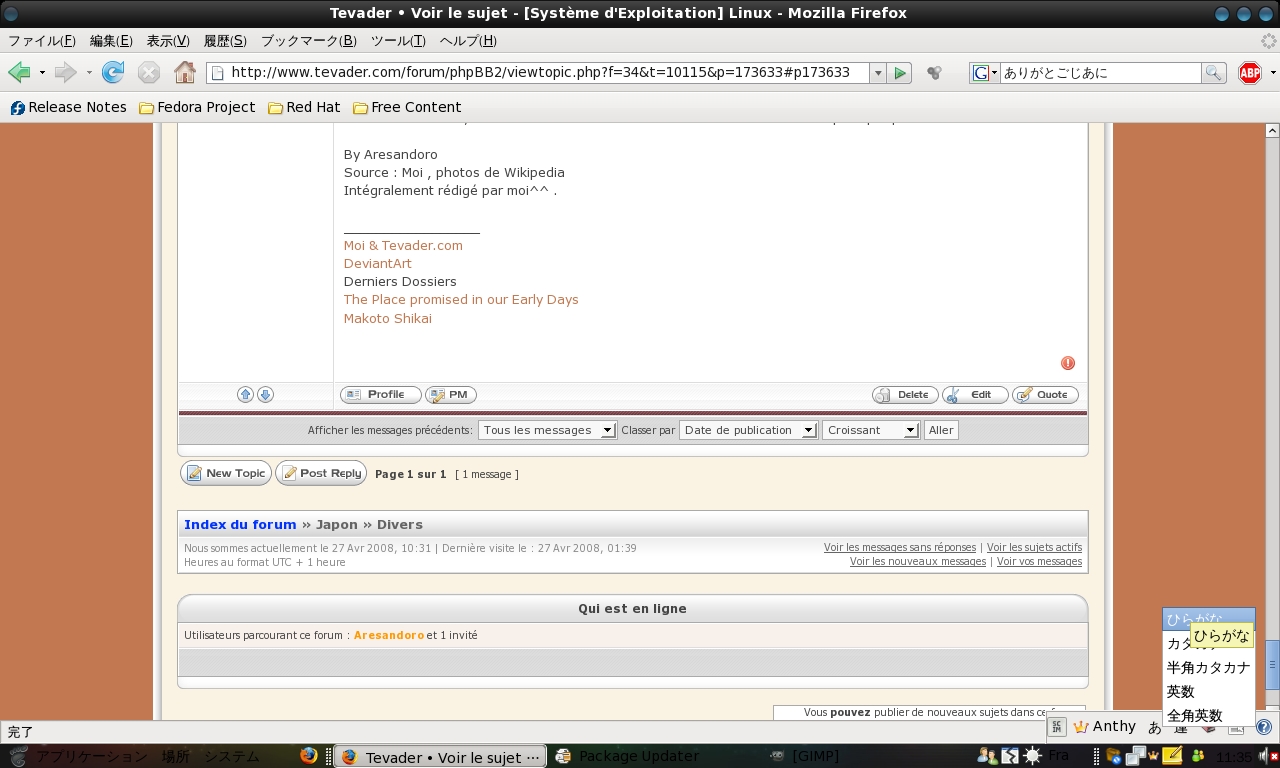Open the 表示 (View) menu
The image size is (1280, 768).
168,41
